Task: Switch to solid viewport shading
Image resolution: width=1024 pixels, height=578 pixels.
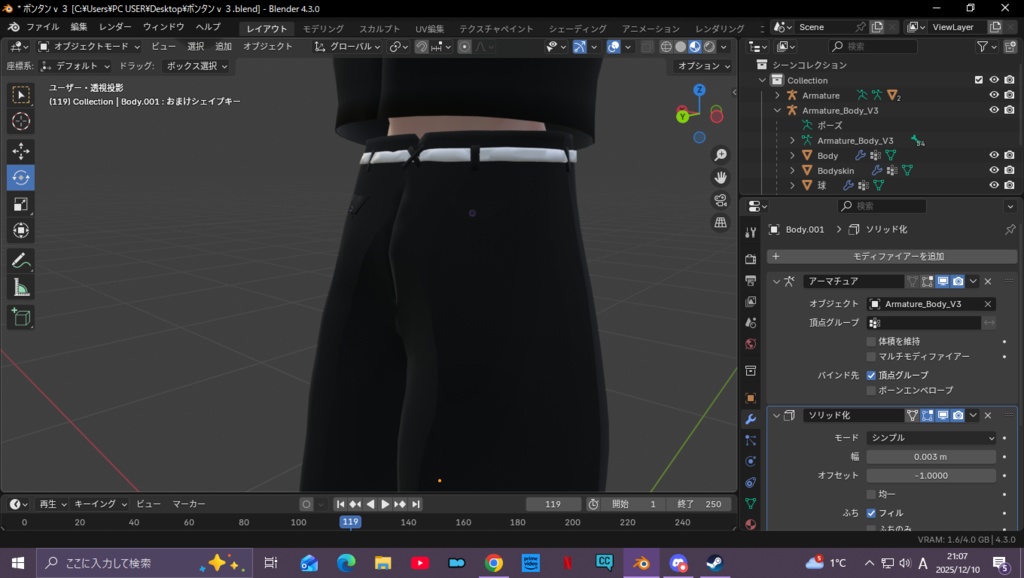Action: 680,47
